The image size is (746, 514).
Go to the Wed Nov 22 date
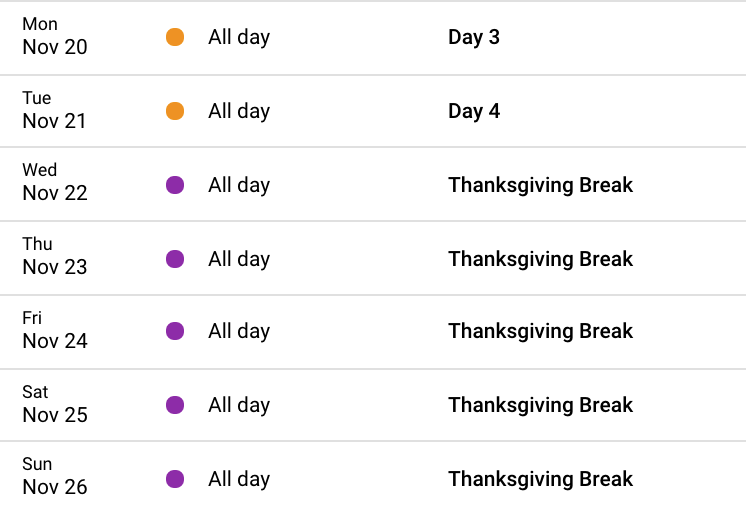[55, 182]
